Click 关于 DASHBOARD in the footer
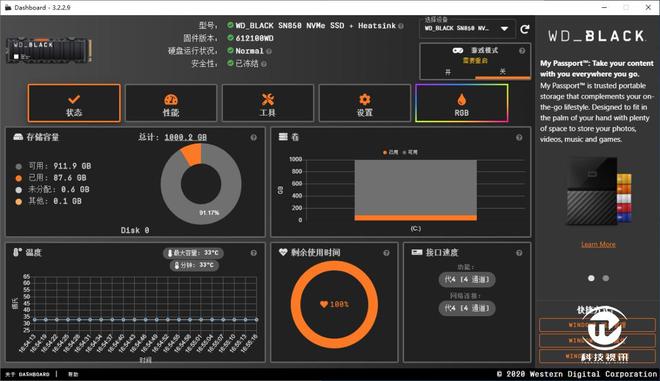This screenshot has height=381, width=660. (x=27, y=374)
